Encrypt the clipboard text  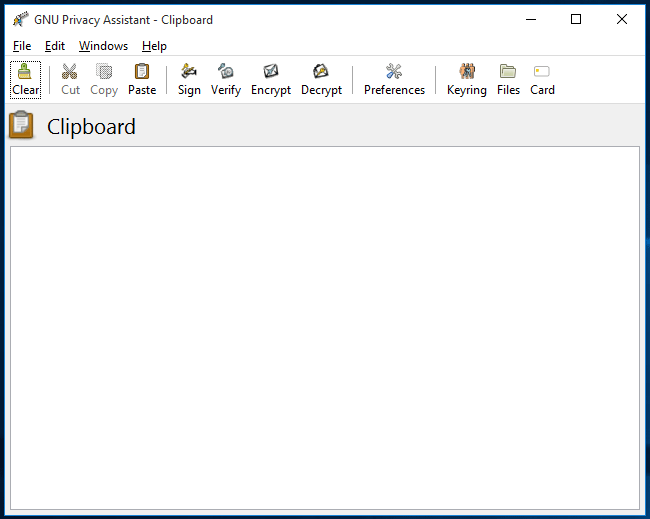[x=271, y=80]
